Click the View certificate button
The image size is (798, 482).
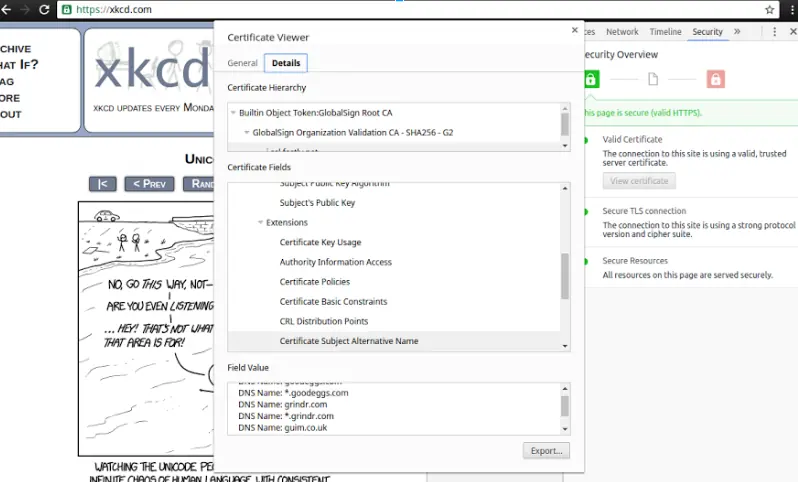(639, 181)
